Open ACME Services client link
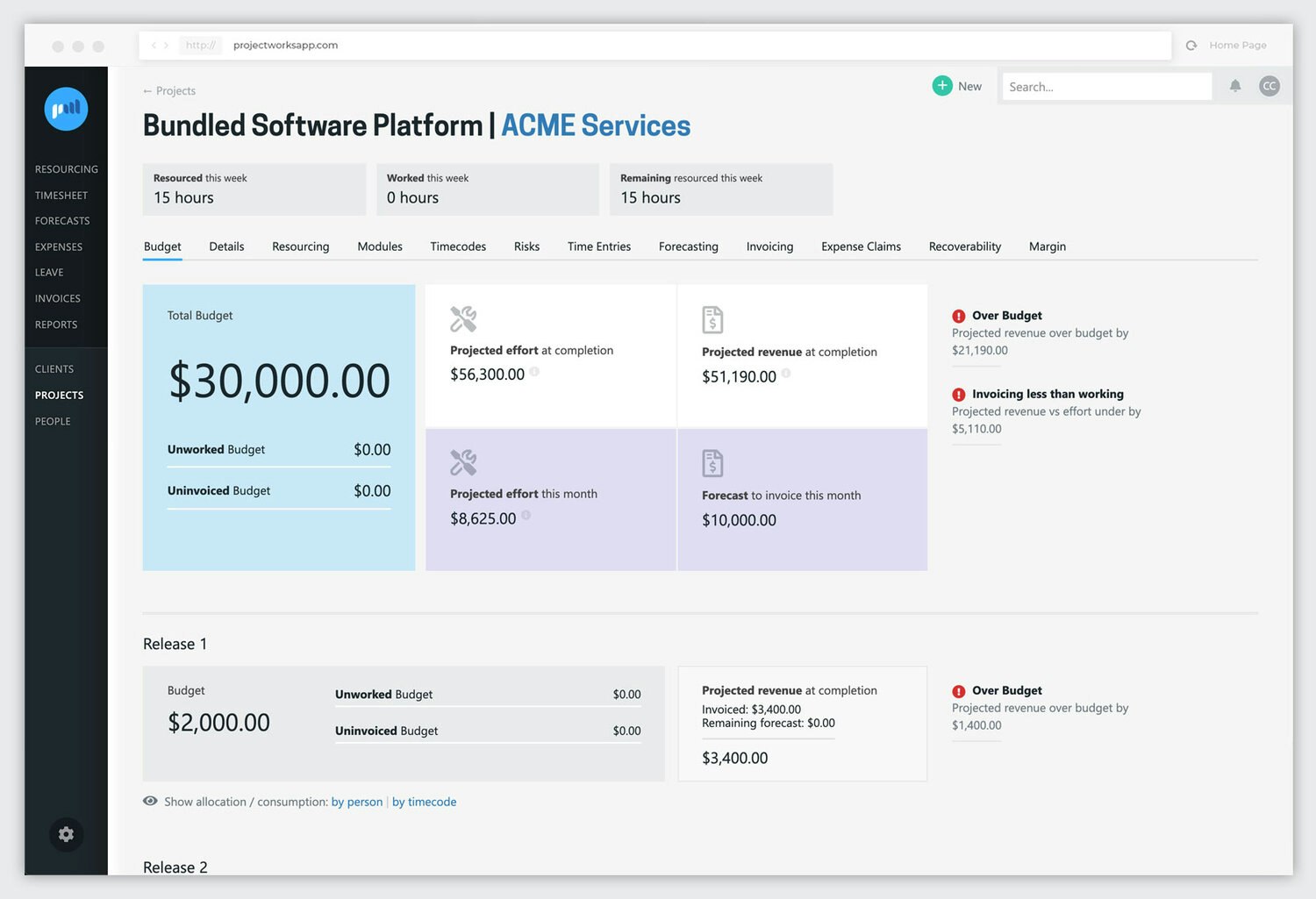 pyautogui.click(x=595, y=125)
